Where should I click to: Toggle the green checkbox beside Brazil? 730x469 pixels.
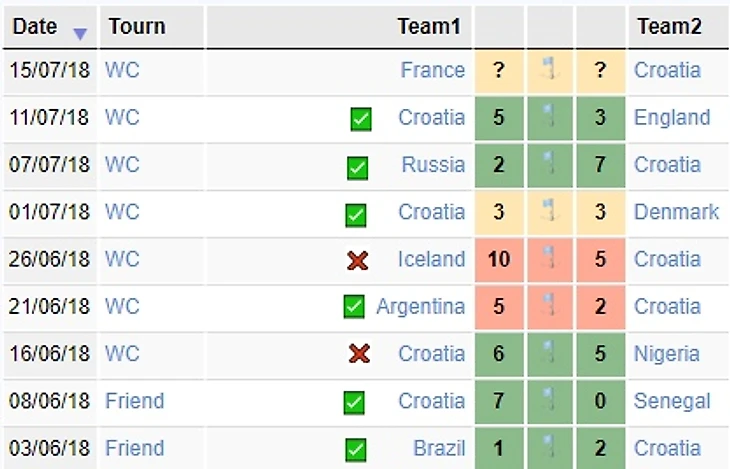(355, 449)
